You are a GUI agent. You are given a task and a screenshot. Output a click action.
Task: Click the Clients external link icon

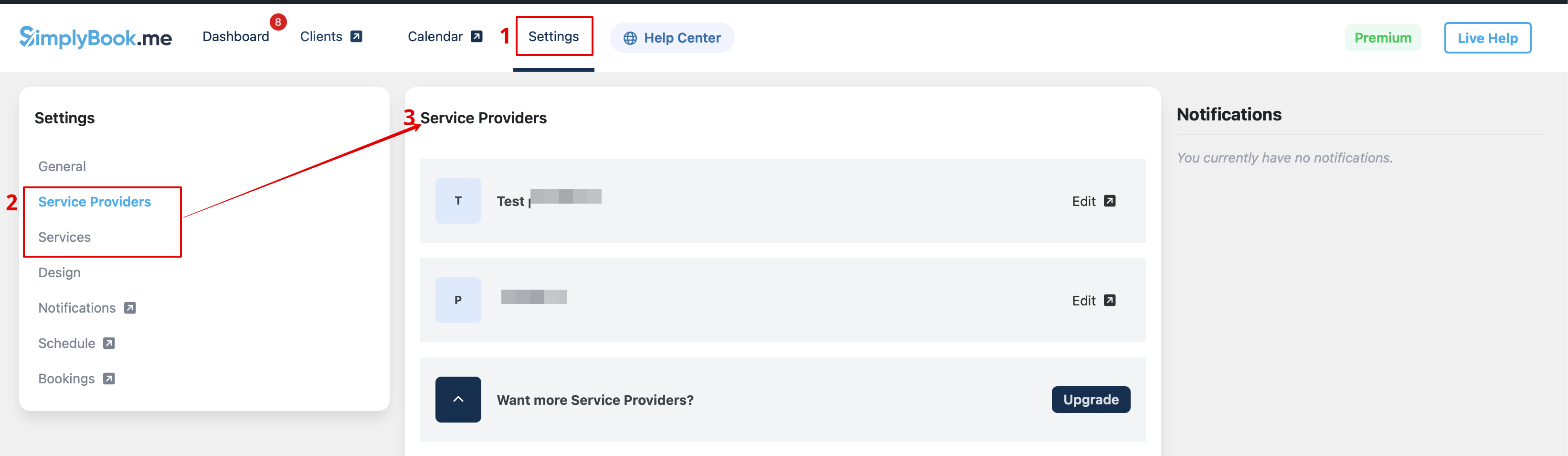357,37
